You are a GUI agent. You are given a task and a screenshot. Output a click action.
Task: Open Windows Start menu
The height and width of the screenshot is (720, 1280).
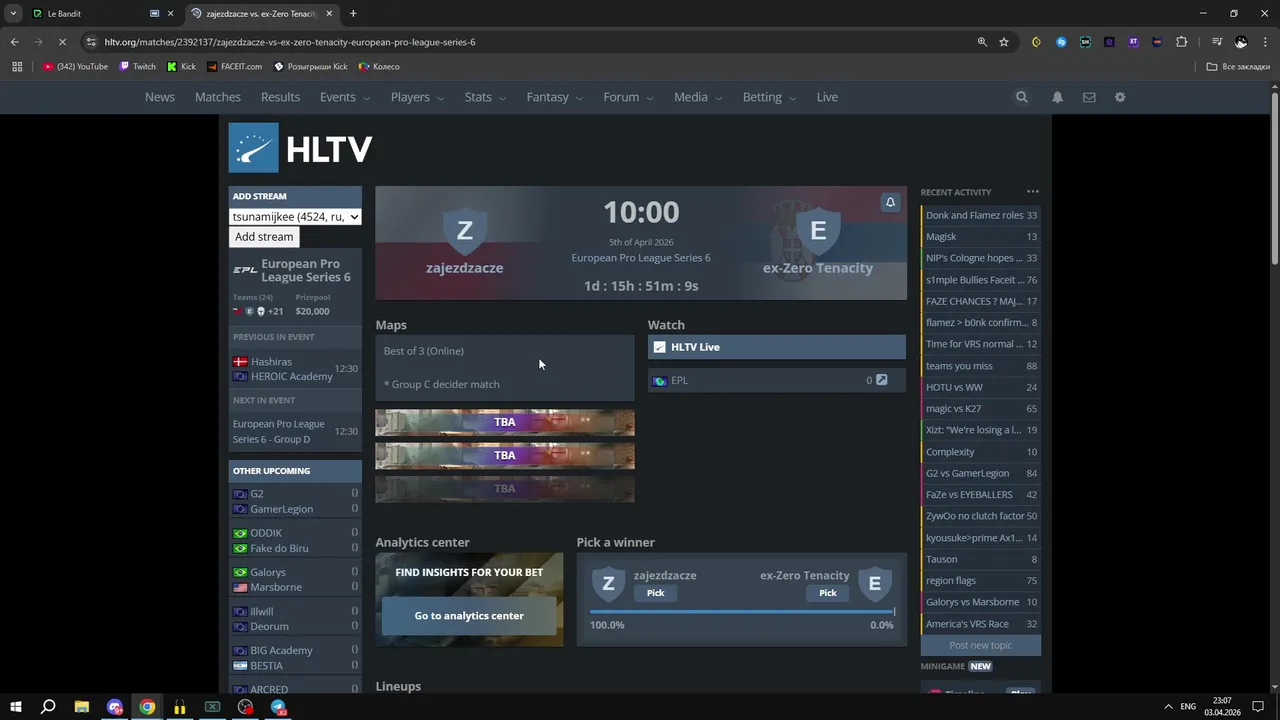coord(16,707)
